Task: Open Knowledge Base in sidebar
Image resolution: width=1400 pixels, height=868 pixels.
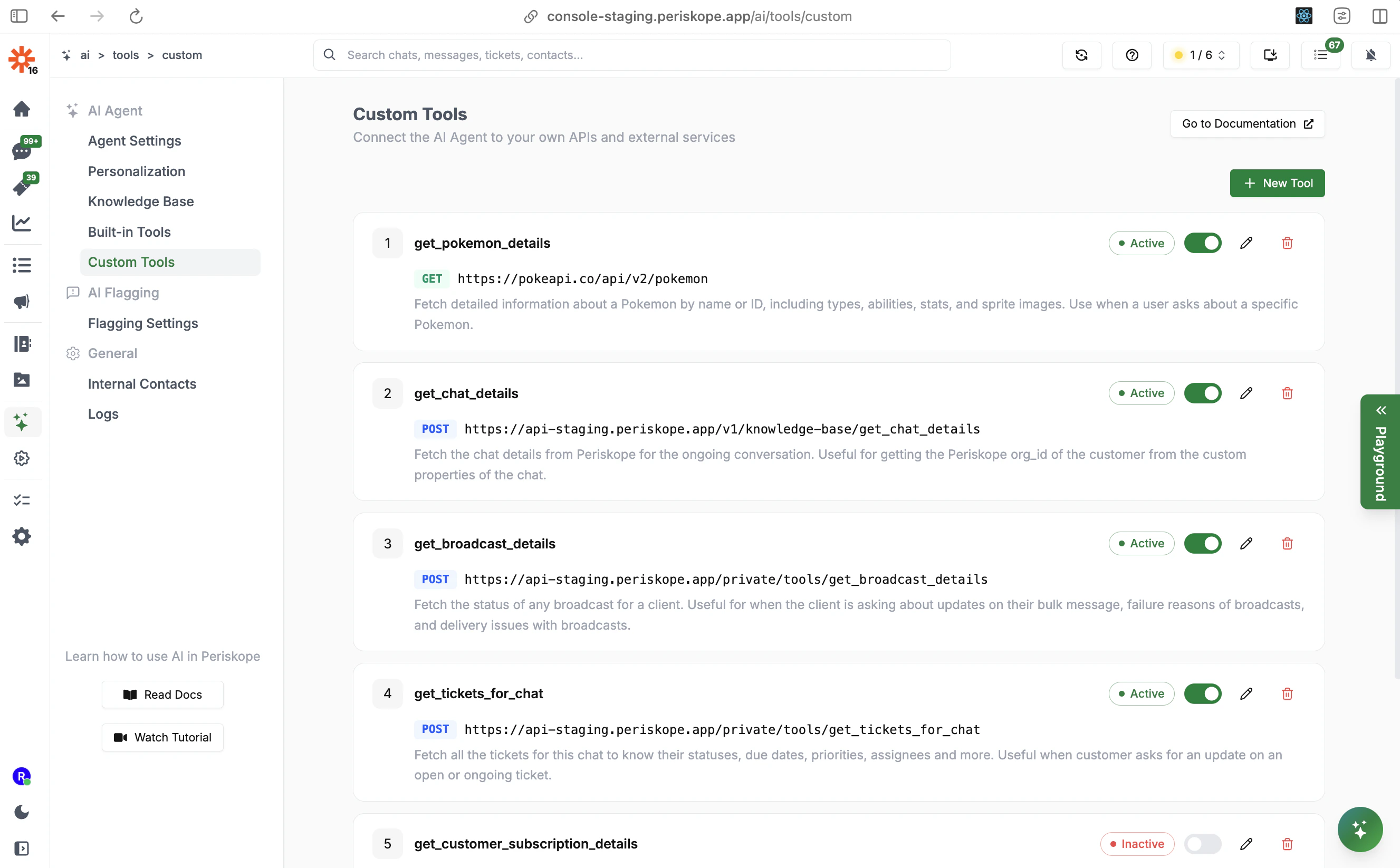Action: coord(141,201)
